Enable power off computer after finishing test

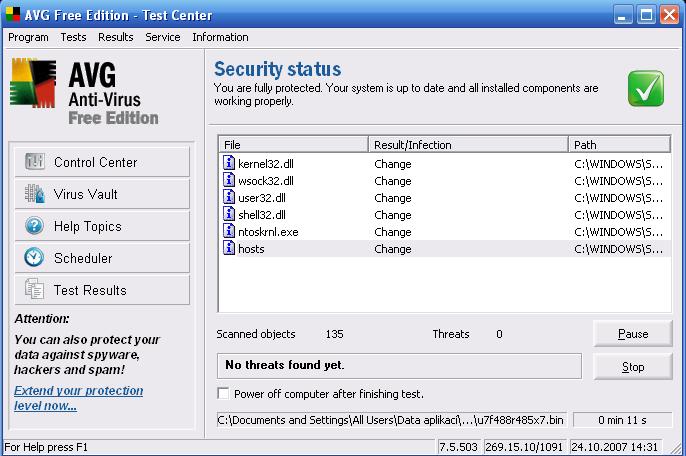[x=223, y=394]
